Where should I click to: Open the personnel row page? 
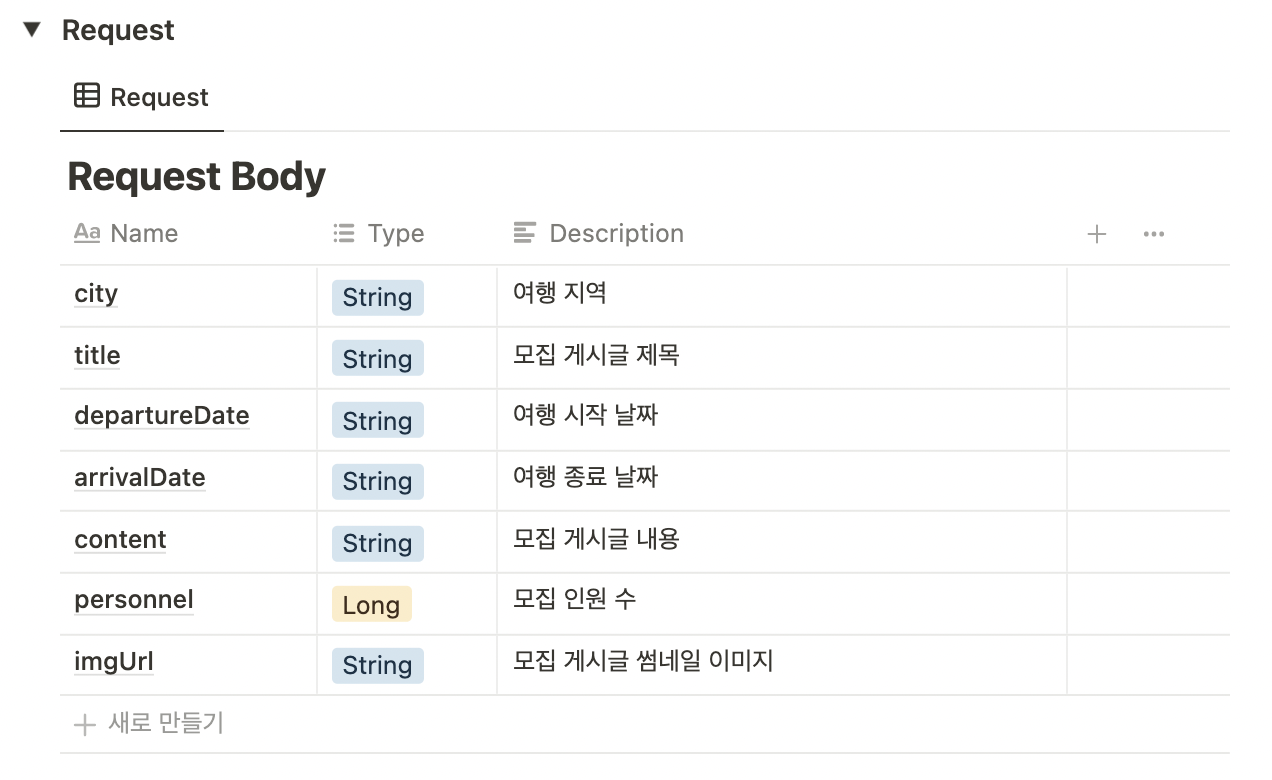coord(134,600)
